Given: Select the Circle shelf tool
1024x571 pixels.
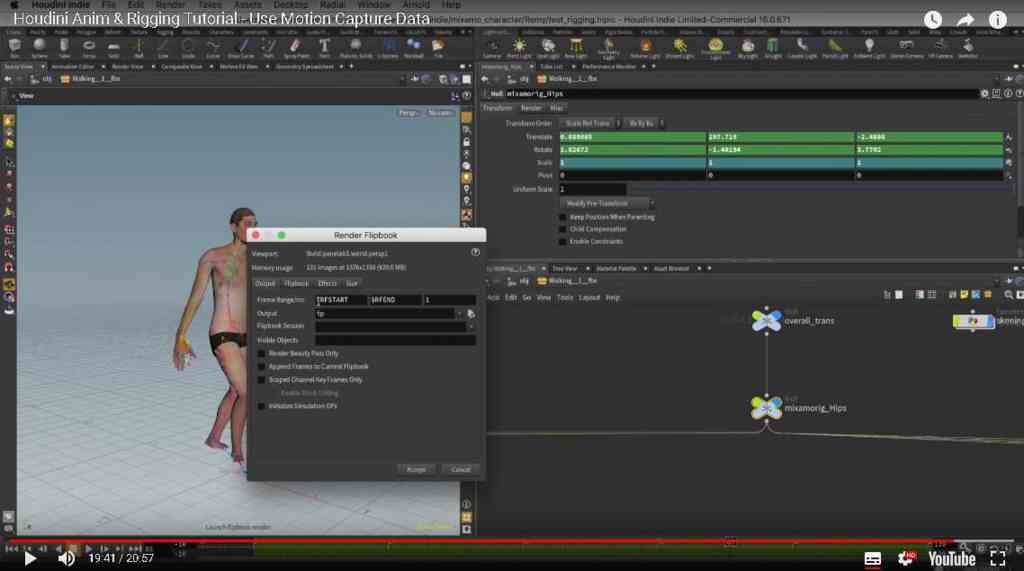Looking at the screenshot, I should point(188,46).
